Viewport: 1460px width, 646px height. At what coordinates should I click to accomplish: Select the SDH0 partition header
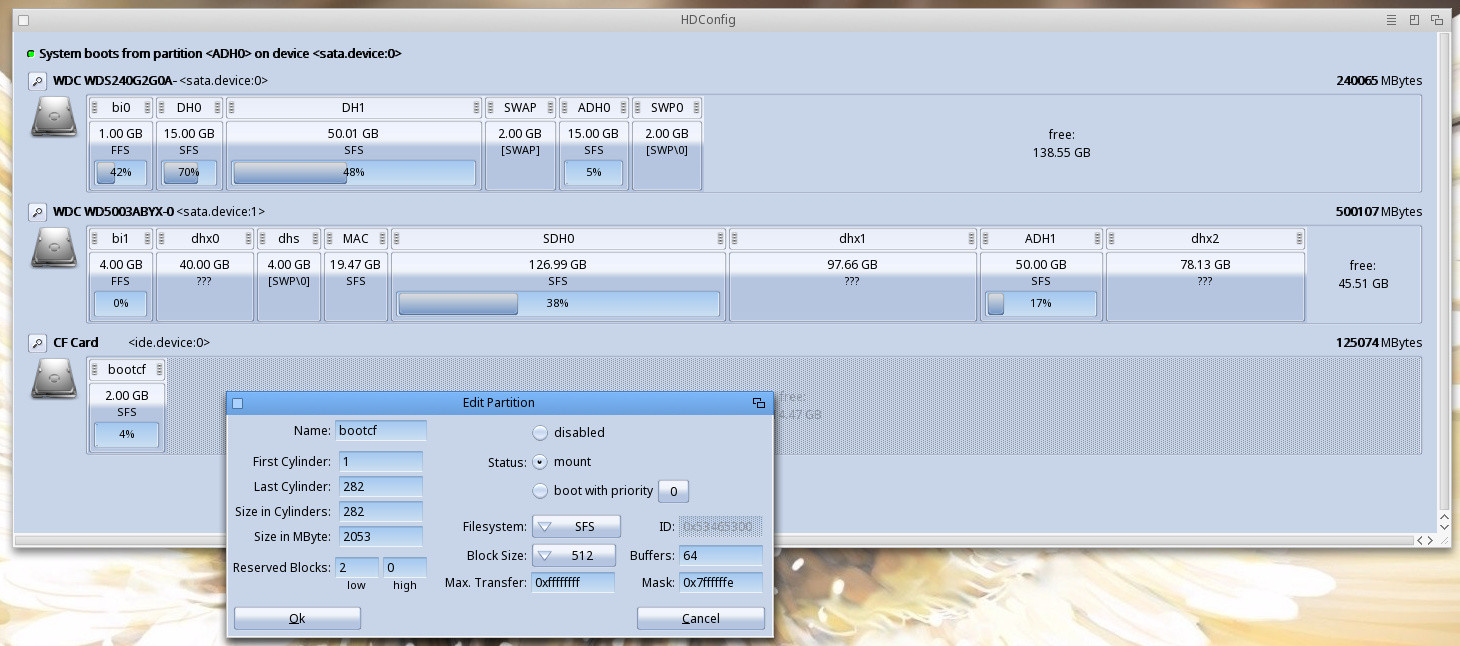click(558, 239)
